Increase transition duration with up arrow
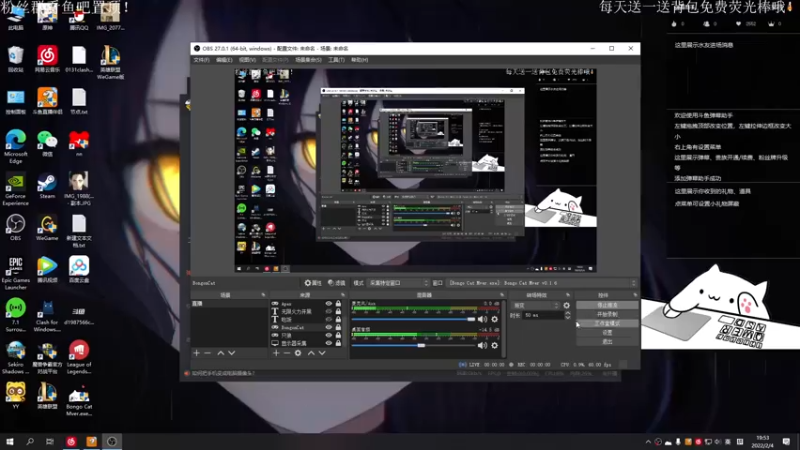Image resolution: width=800 pixels, height=450 pixels. click(x=567, y=313)
